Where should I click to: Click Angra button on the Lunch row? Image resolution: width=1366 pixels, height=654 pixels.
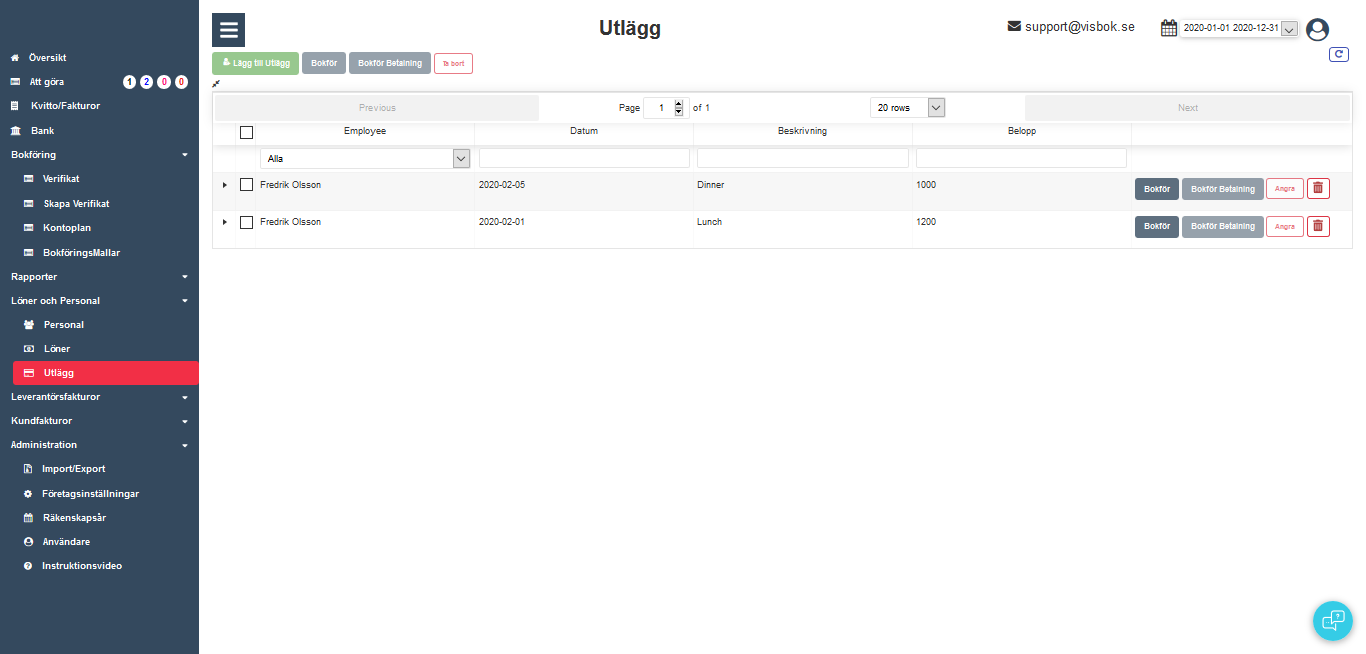click(1284, 227)
